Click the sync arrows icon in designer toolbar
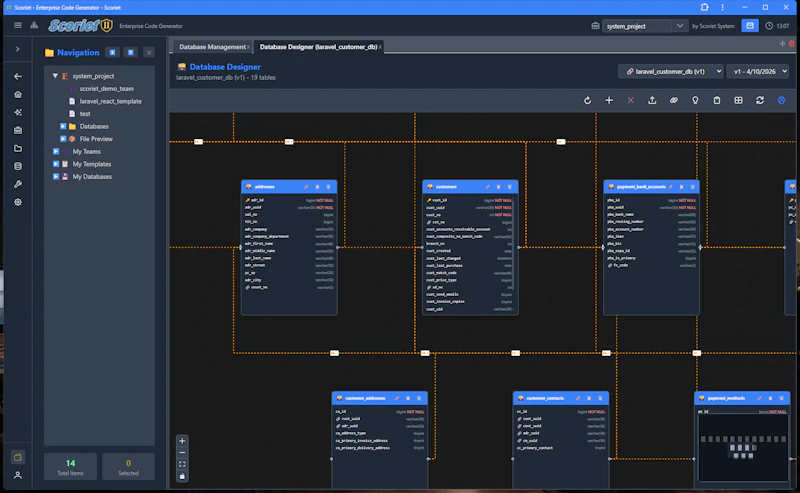 coord(760,101)
